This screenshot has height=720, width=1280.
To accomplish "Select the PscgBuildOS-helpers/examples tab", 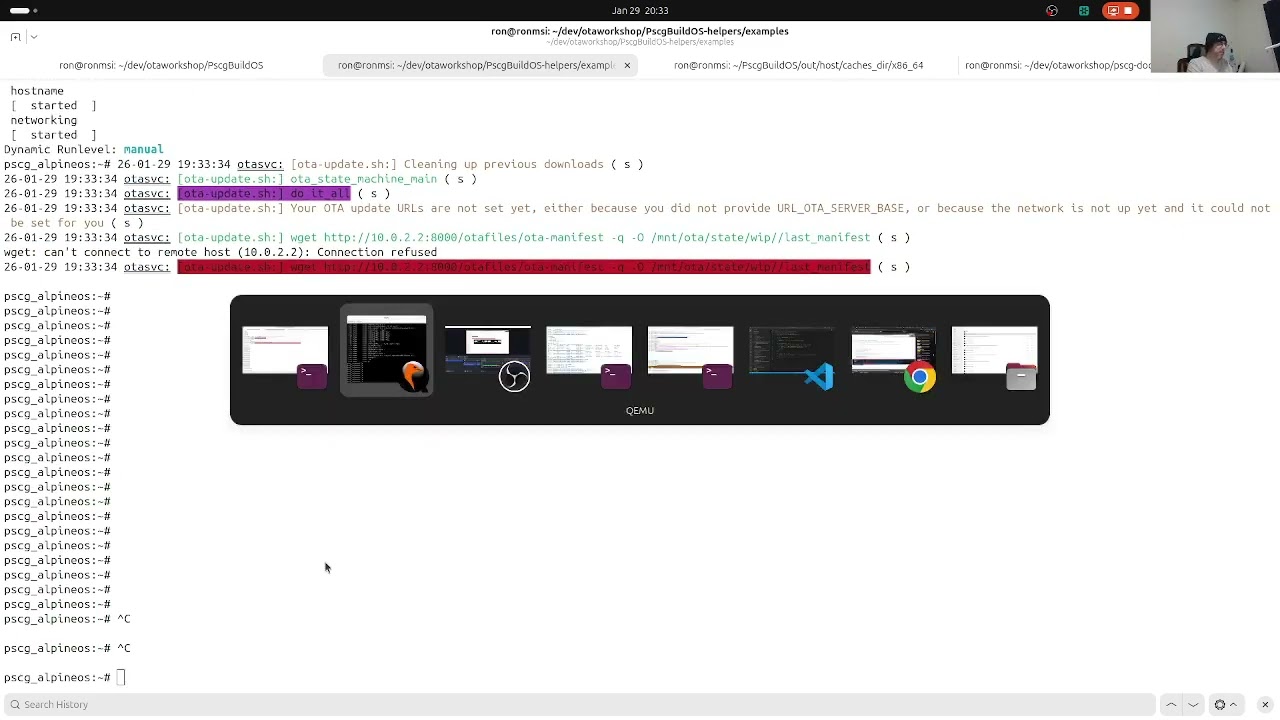I will pyautogui.click(x=476, y=65).
